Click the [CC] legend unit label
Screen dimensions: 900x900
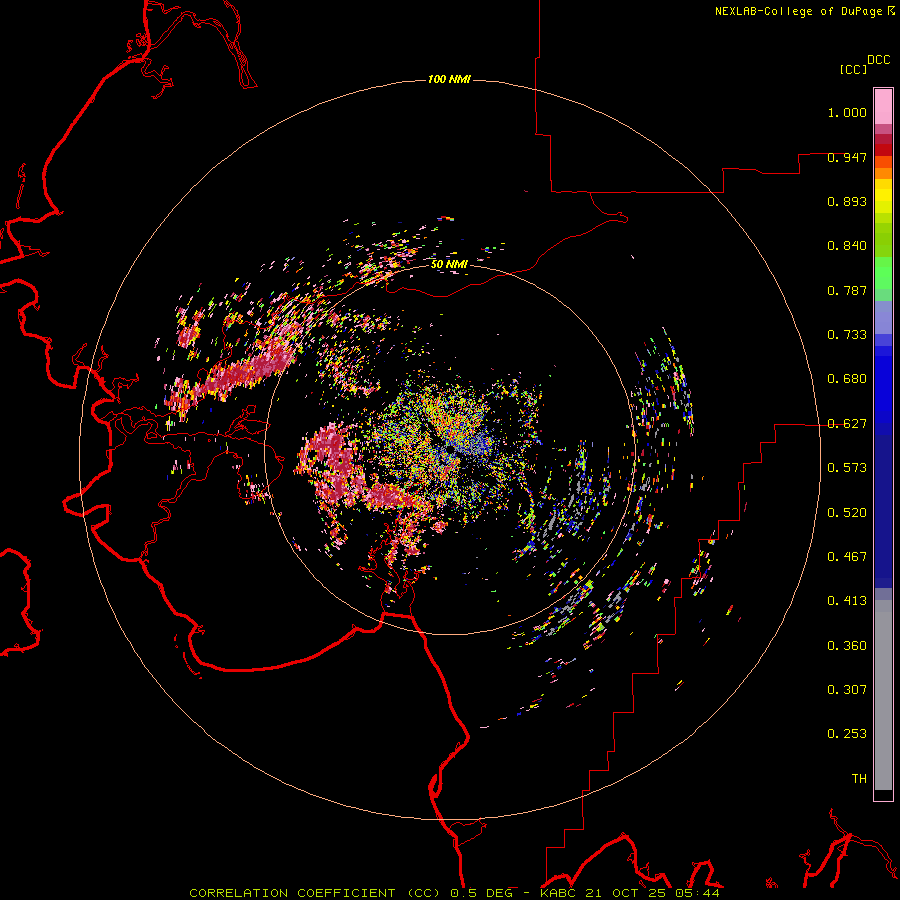pyautogui.click(x=854, y=69)
